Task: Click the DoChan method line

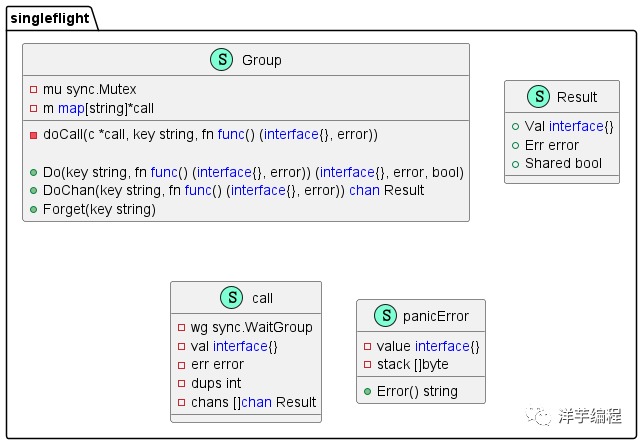Action: 233,190
